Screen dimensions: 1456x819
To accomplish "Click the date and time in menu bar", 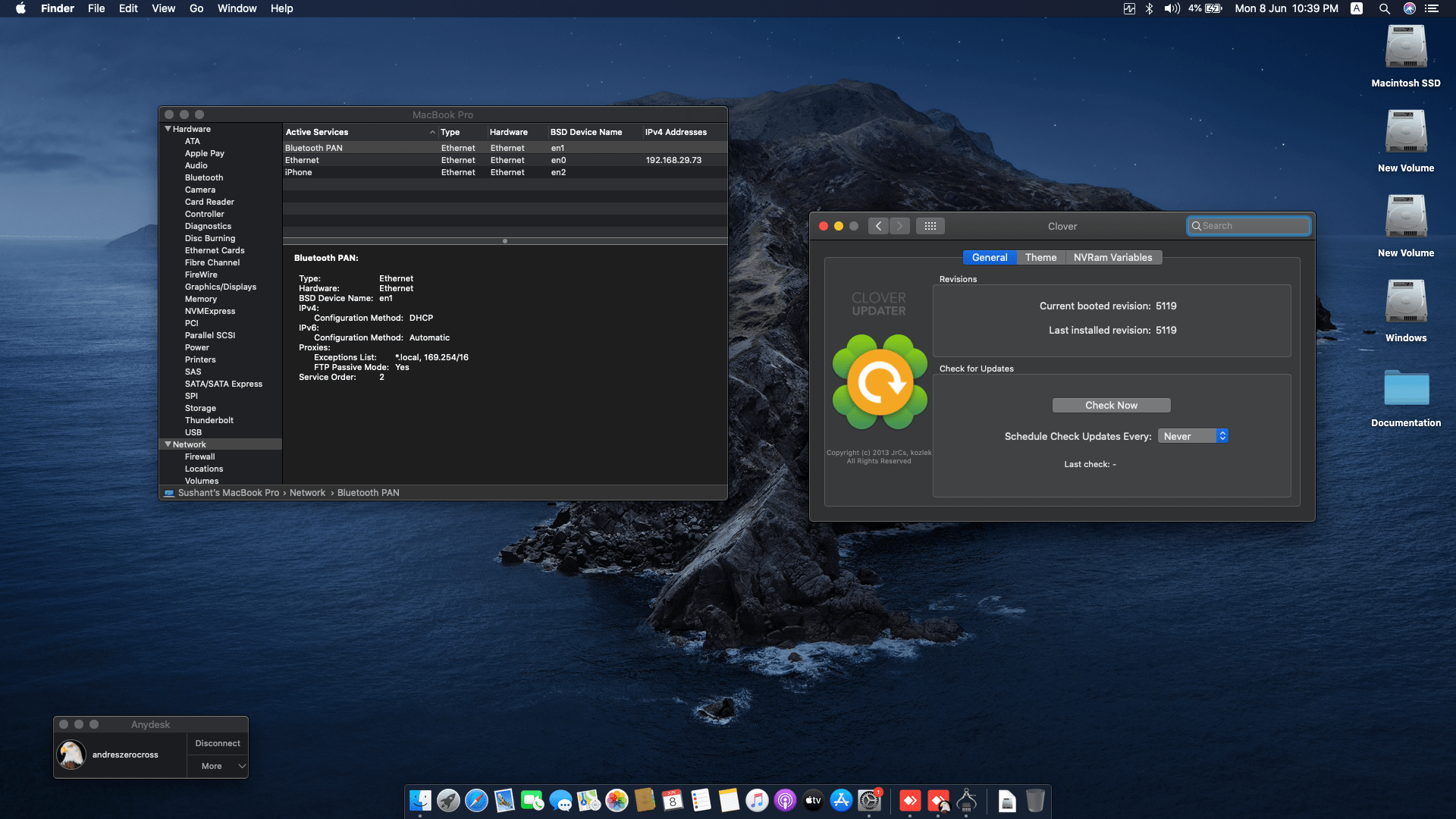I will pyautogui.click(x=1286, y=8).
